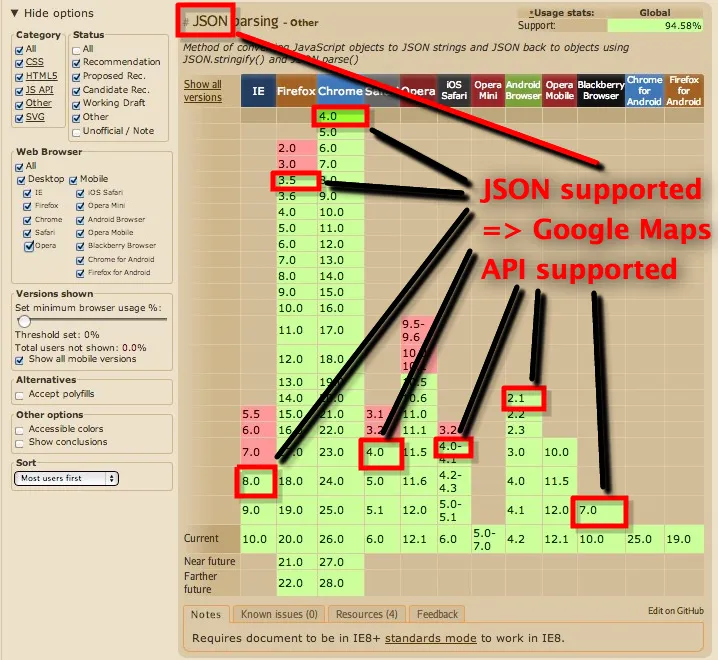Enable the Status All checkbox
Screen dimensions: 718x660
[x=76, y=50]
